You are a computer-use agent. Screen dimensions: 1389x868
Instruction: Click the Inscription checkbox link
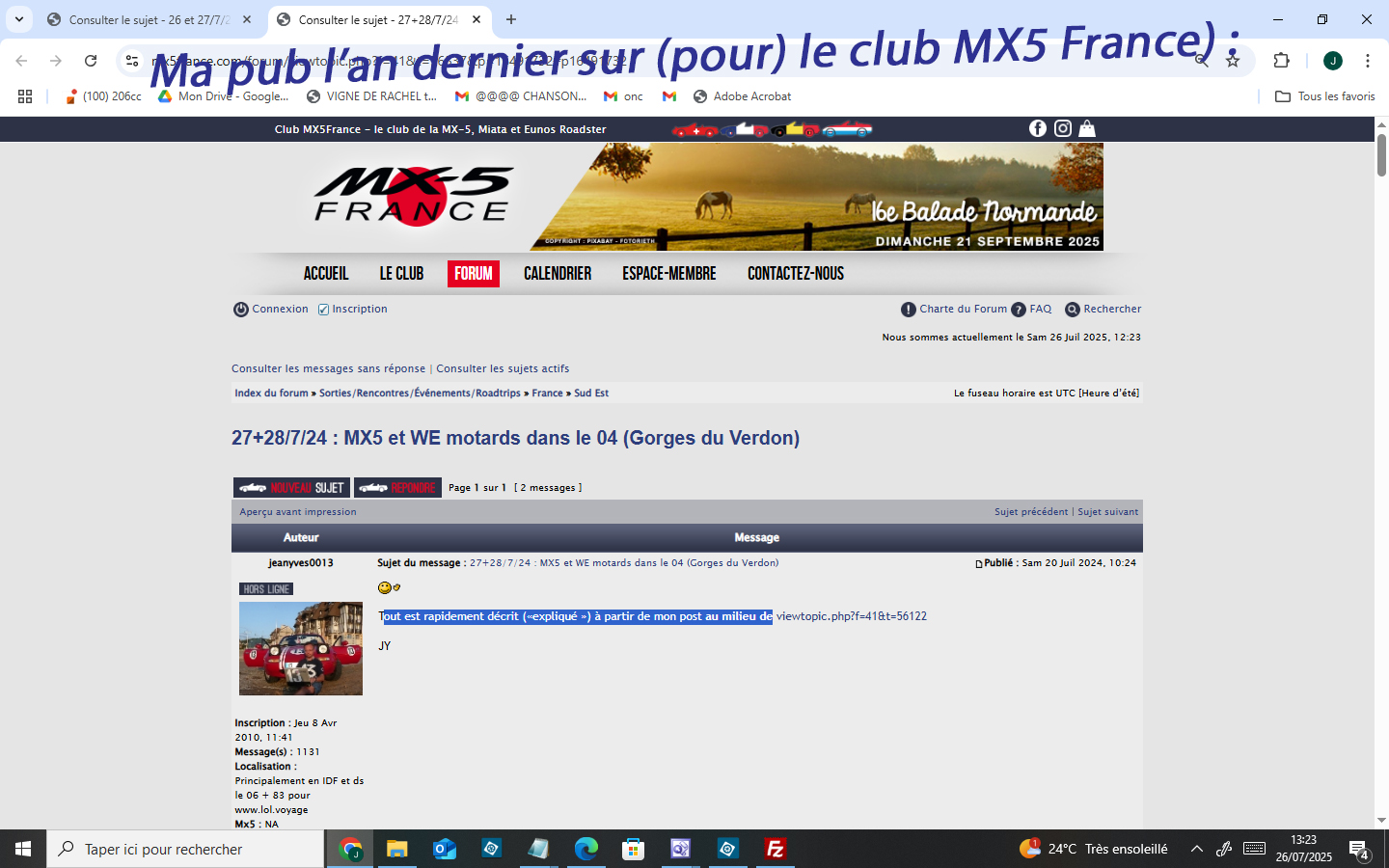click(352, 310)
